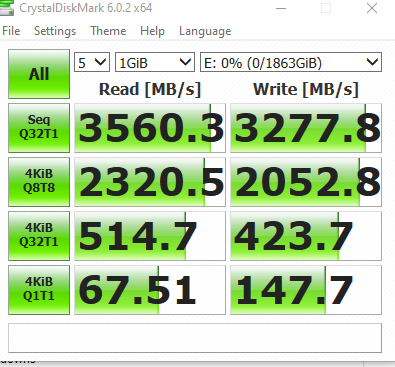Open the Language menu
This screenshot has width=395, height=367.
pos(205,31)
